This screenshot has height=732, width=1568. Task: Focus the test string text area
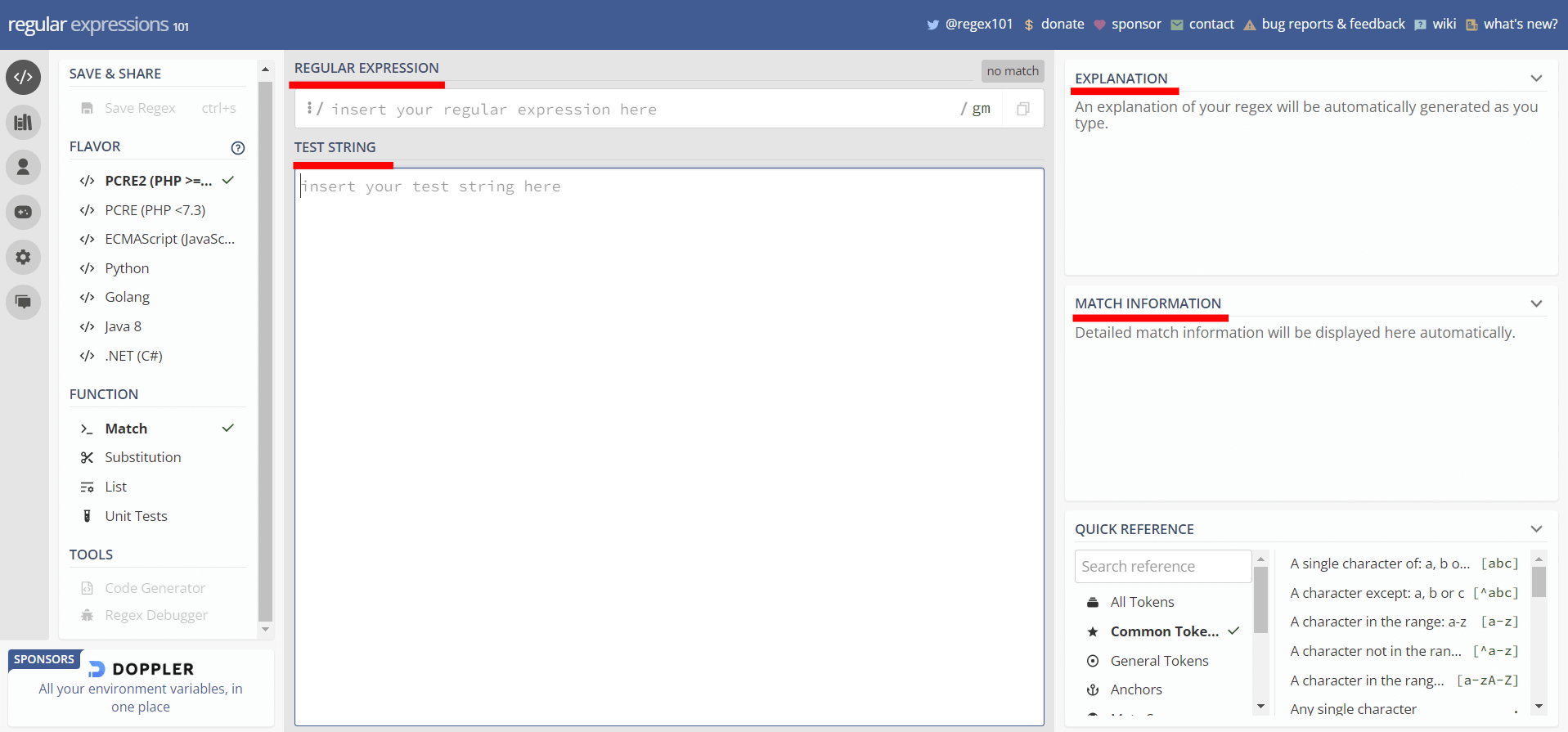point(669,447)
